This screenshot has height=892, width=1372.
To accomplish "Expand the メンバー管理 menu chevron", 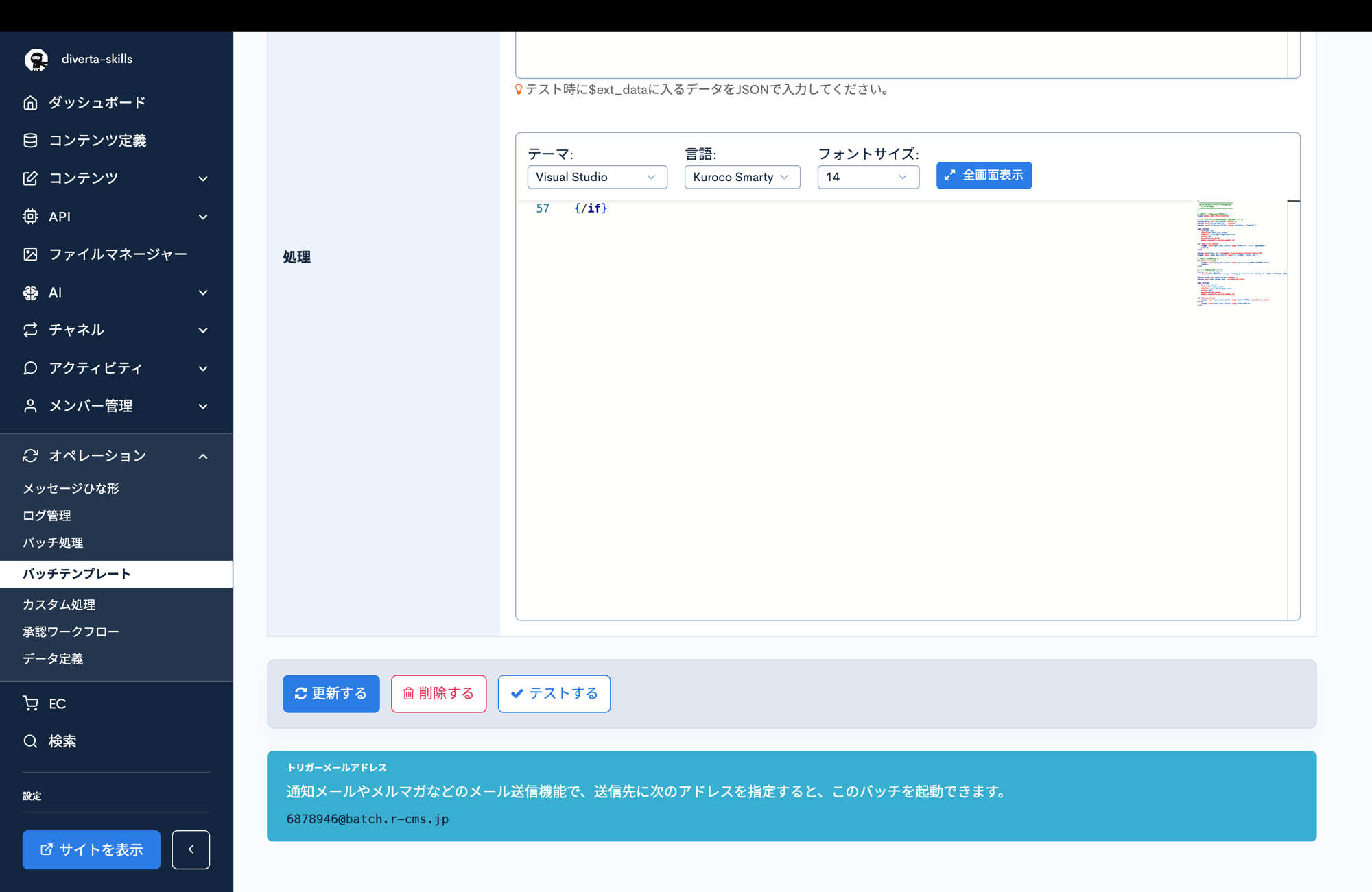I will coord(203,407).
